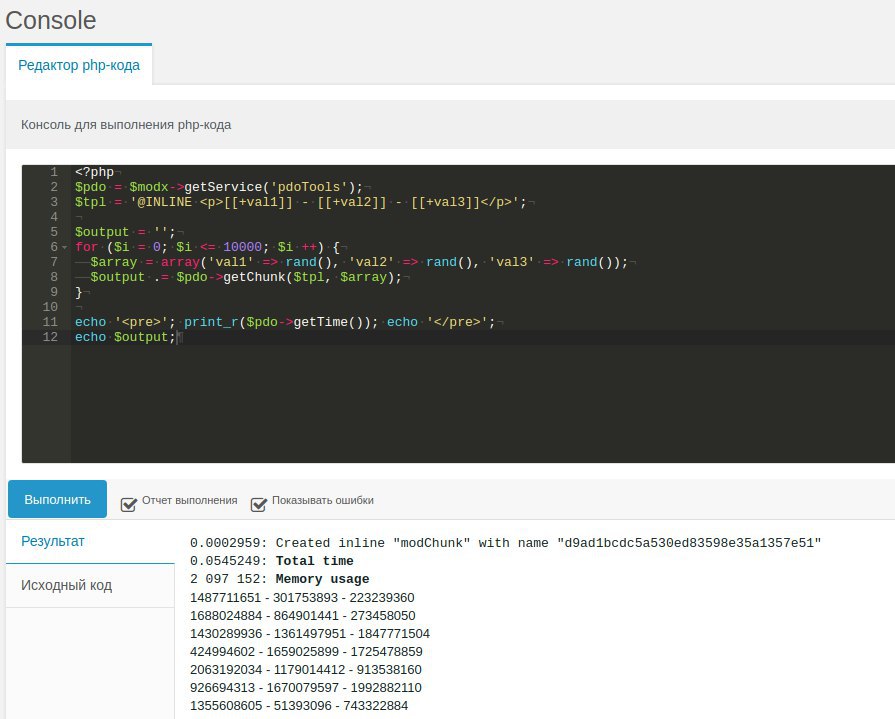Click line number 11 in the gutter
895x719 pixels.
pos(51,322)
